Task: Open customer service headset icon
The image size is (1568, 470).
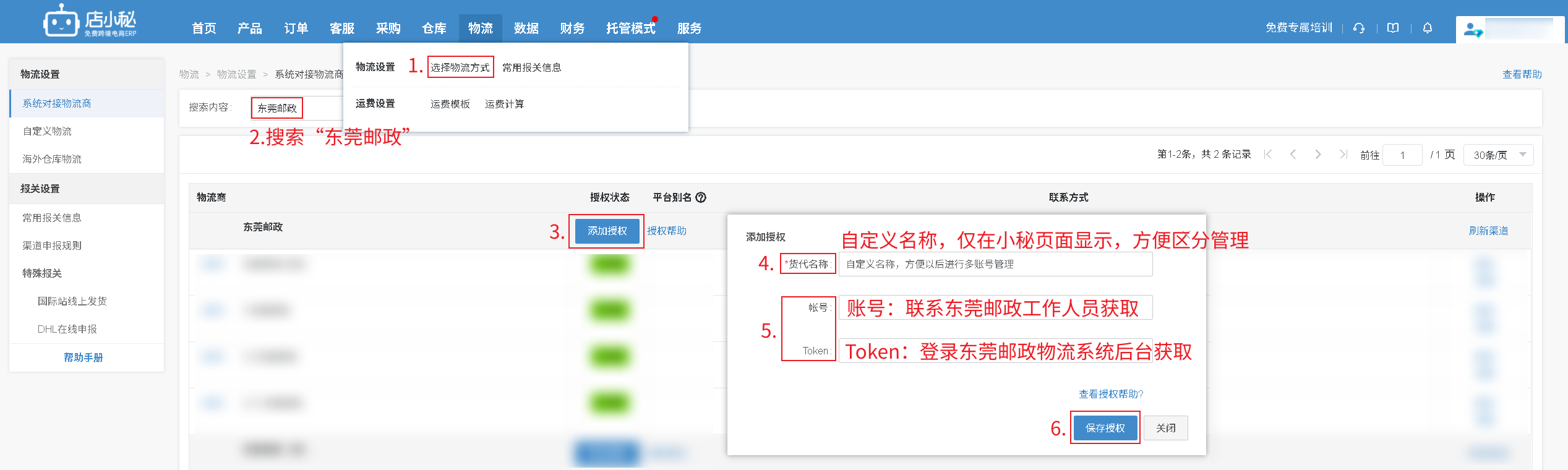Action: [1359, 28]
